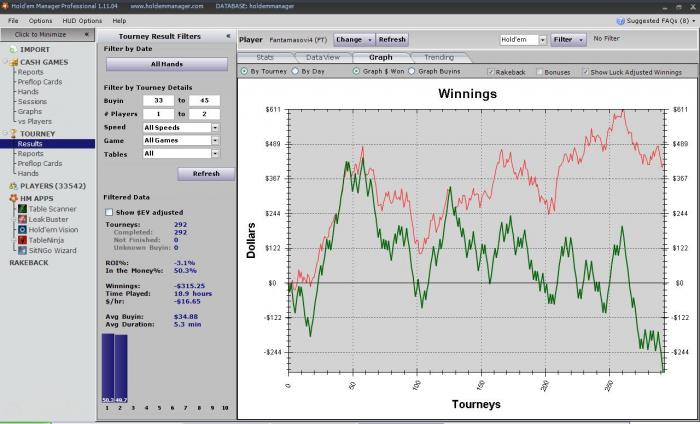Select the Graph Buyins radio button
This screenshot has width=700, height=424.
coord(412,71)
